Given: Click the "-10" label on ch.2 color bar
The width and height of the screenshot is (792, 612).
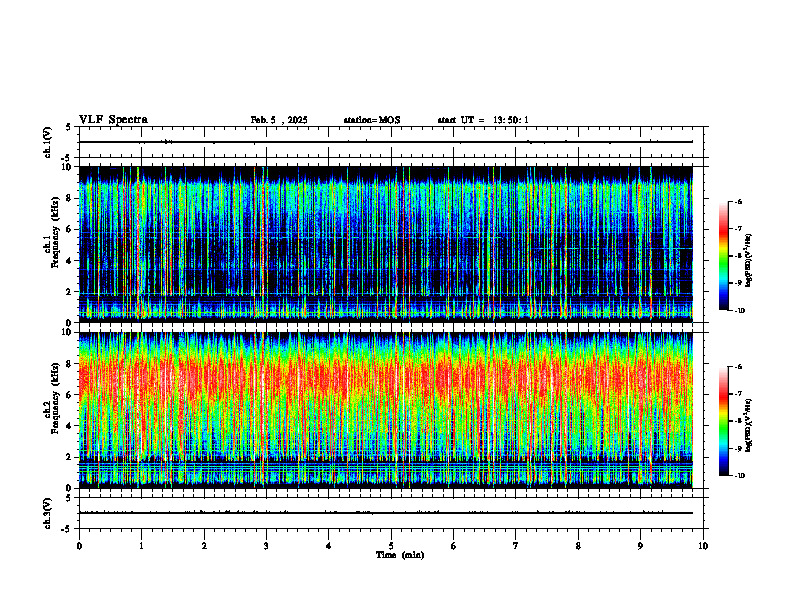Looking at the screenshot, I should [x=739, y=476].
